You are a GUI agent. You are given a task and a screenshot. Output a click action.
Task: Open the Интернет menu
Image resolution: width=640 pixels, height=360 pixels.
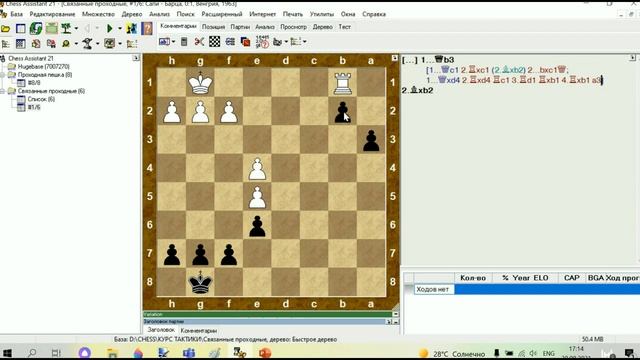click(262, 14)
